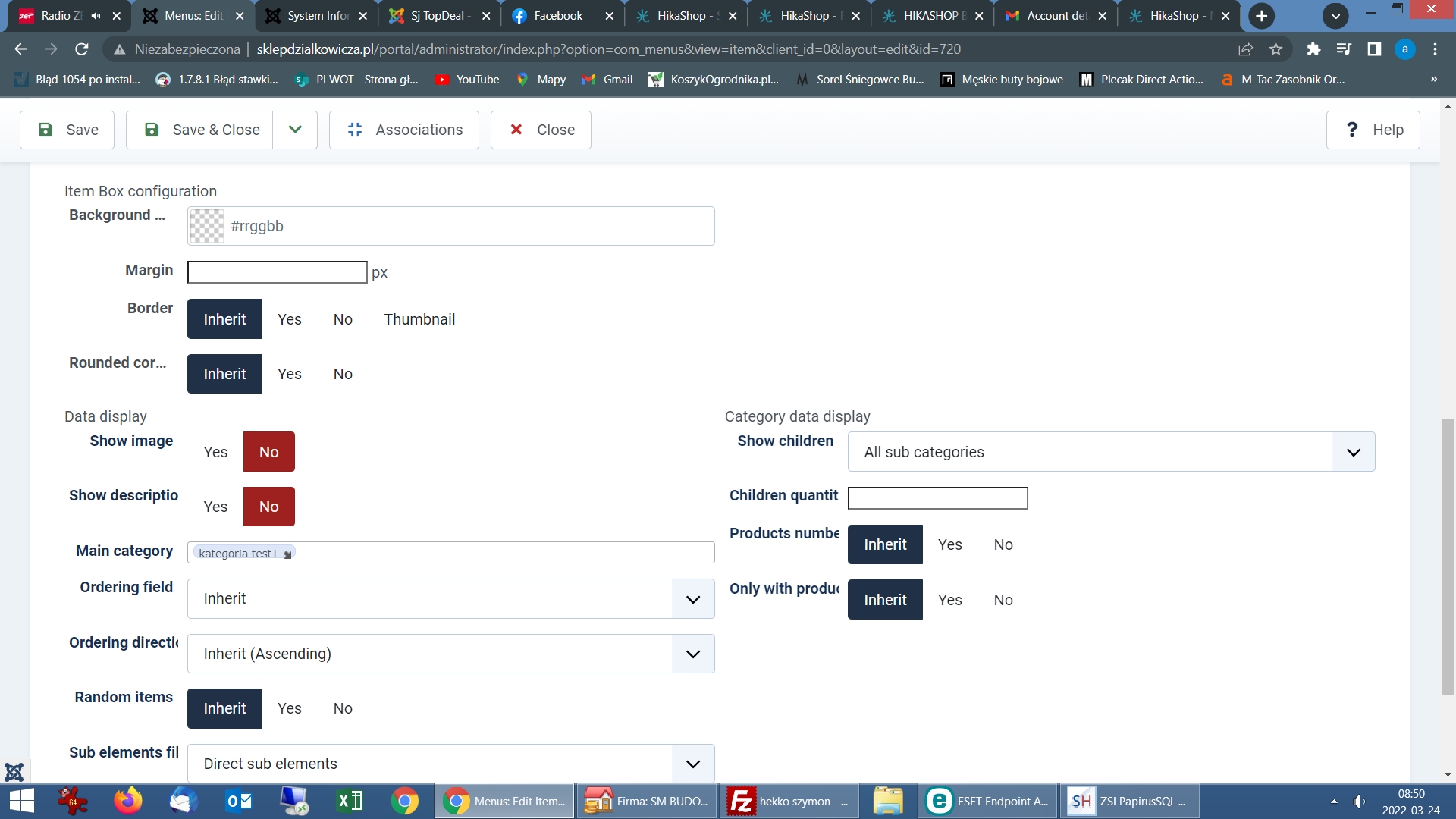Click the browser reload icon
This screenshot has height=819, width=1456.
coord(82,49)
